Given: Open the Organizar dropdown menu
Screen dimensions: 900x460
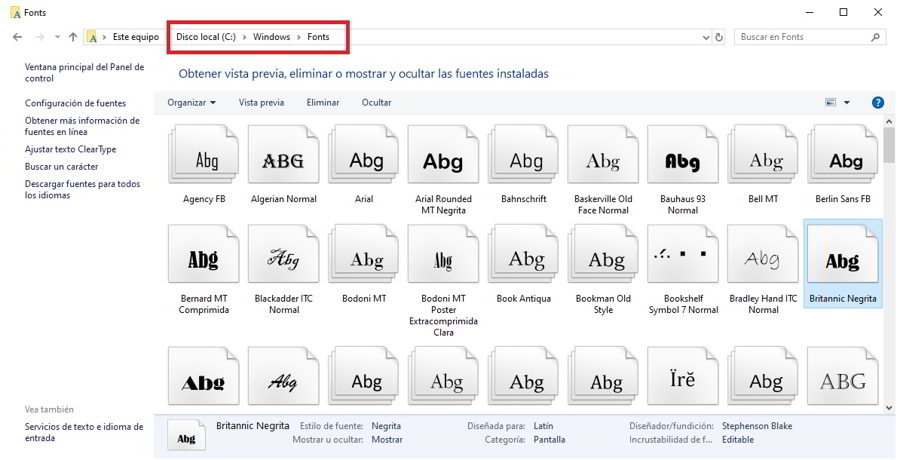Looking at the screenshot, I should [x=192, y=103].
